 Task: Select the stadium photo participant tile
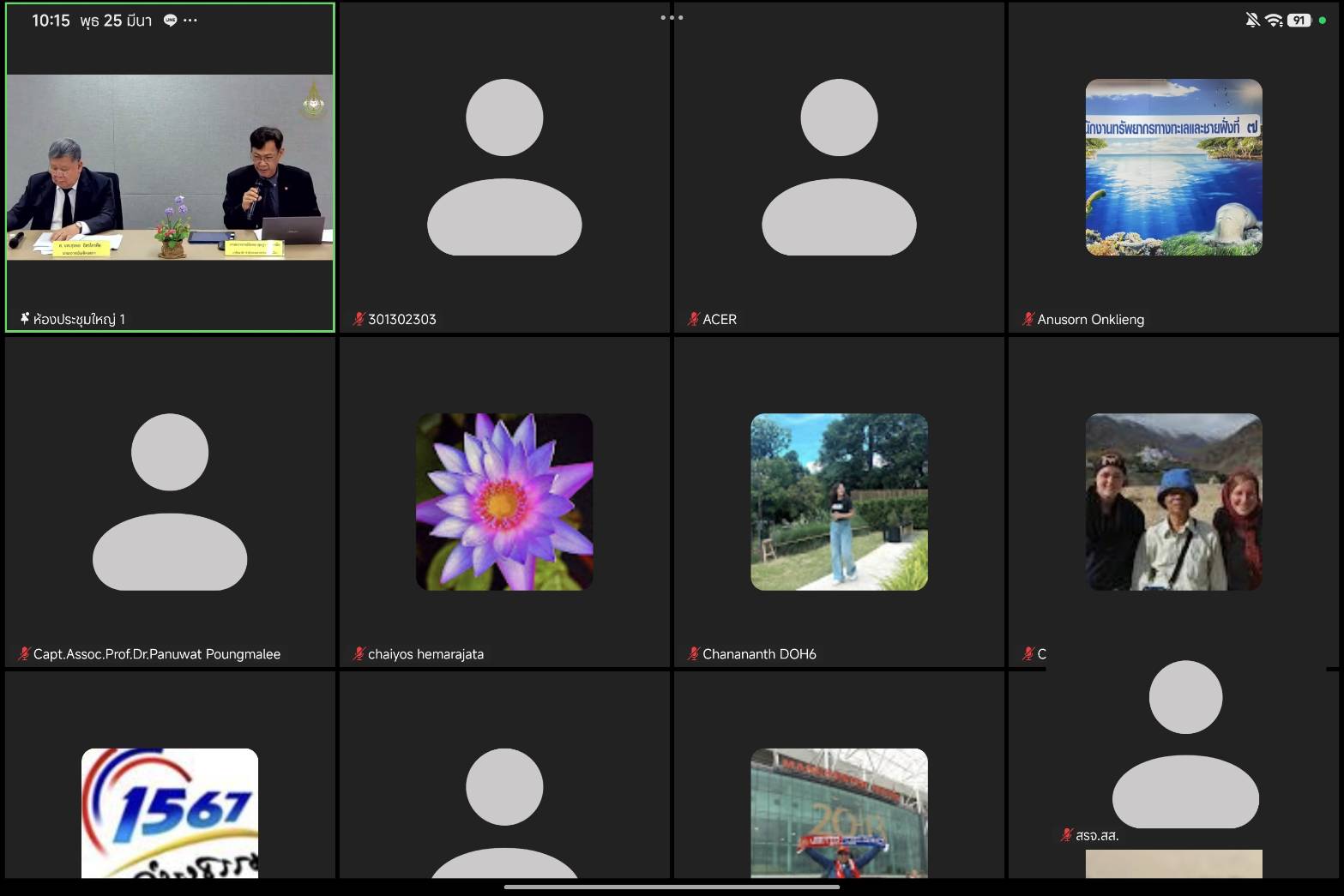coord(839,812)
